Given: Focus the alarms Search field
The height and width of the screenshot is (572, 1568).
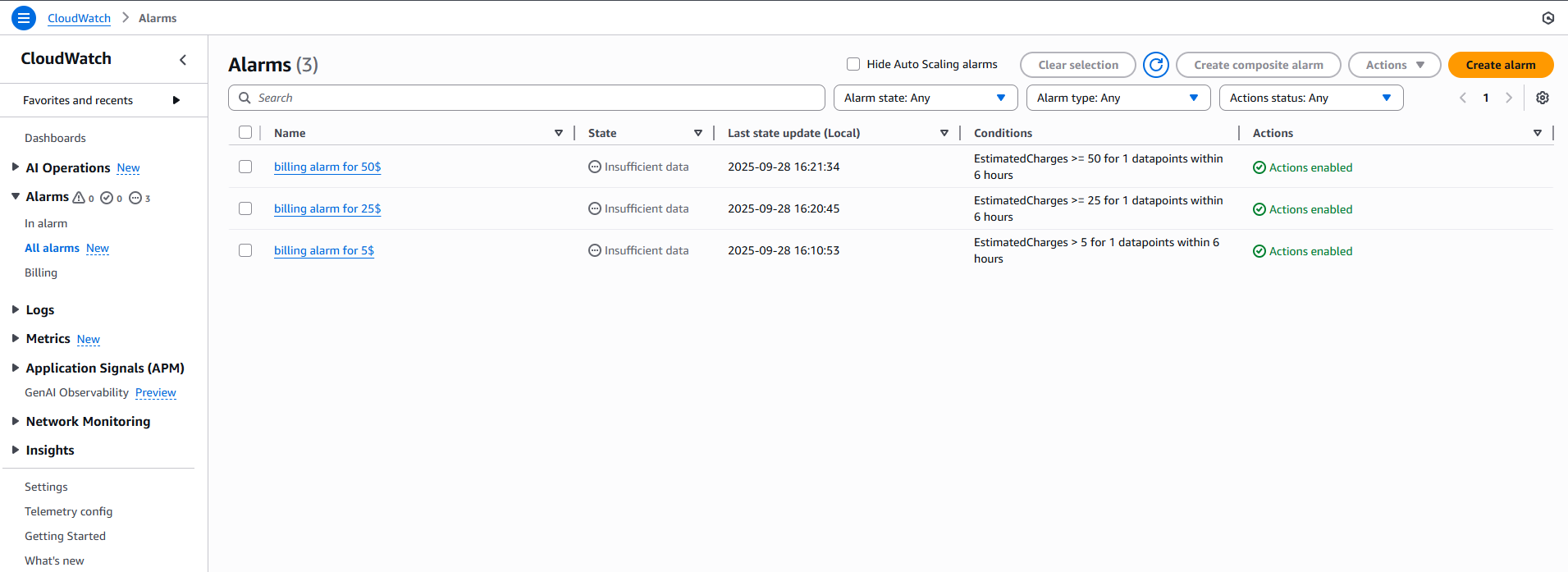Looking at the screenshot, I should tap(527, 98).
